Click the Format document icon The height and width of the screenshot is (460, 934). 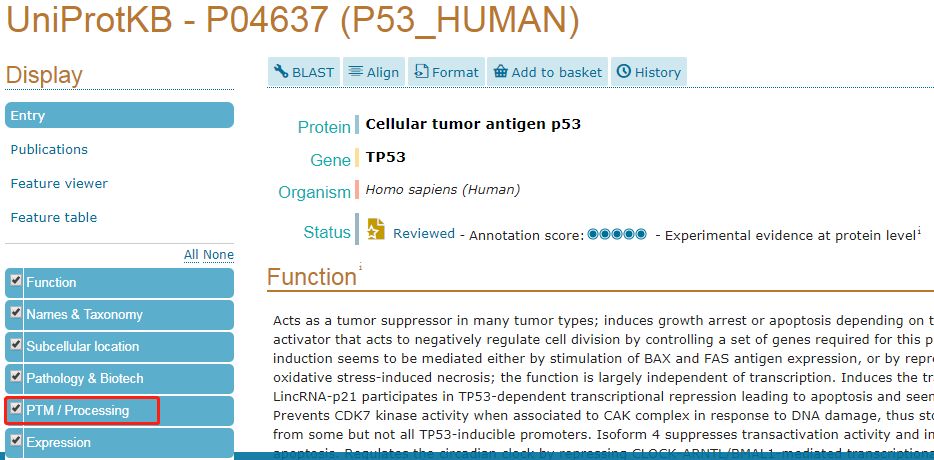pyautogui.click(x=422, y=72)
